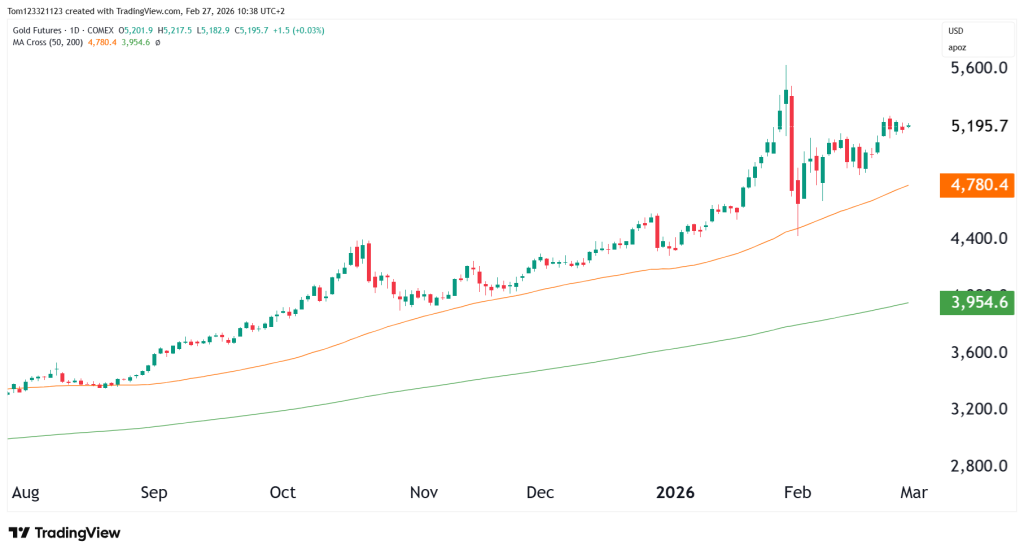Click the Mar label on time axis
1024x554 pixels.
(x=914, y=493)
